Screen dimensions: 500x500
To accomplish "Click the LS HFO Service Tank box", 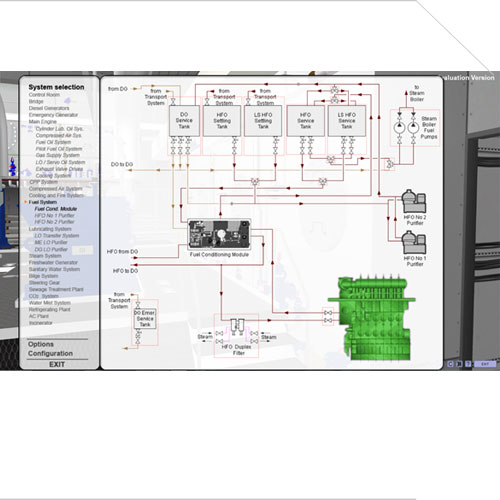I will click(x=347, y=121).
